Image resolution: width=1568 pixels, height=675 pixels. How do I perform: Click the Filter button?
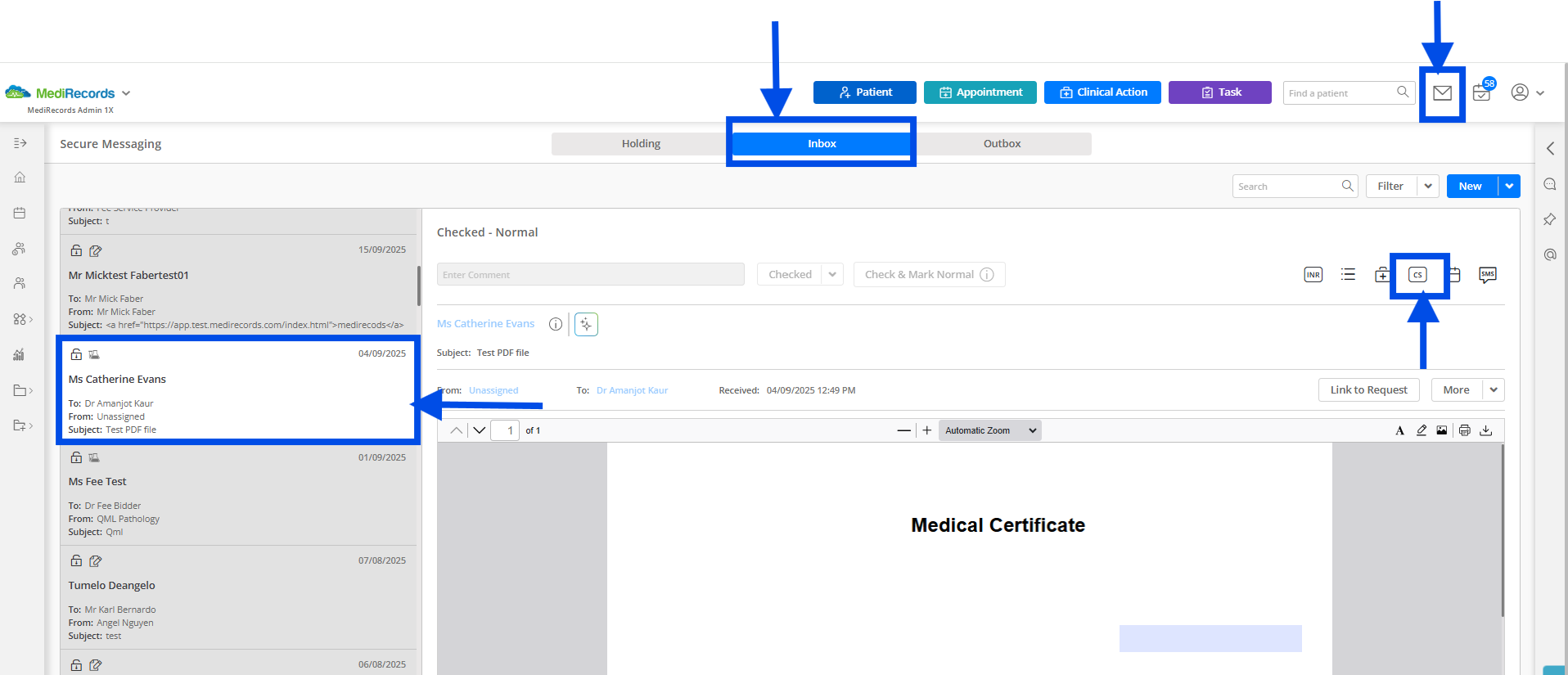(x=1390, y=186)
